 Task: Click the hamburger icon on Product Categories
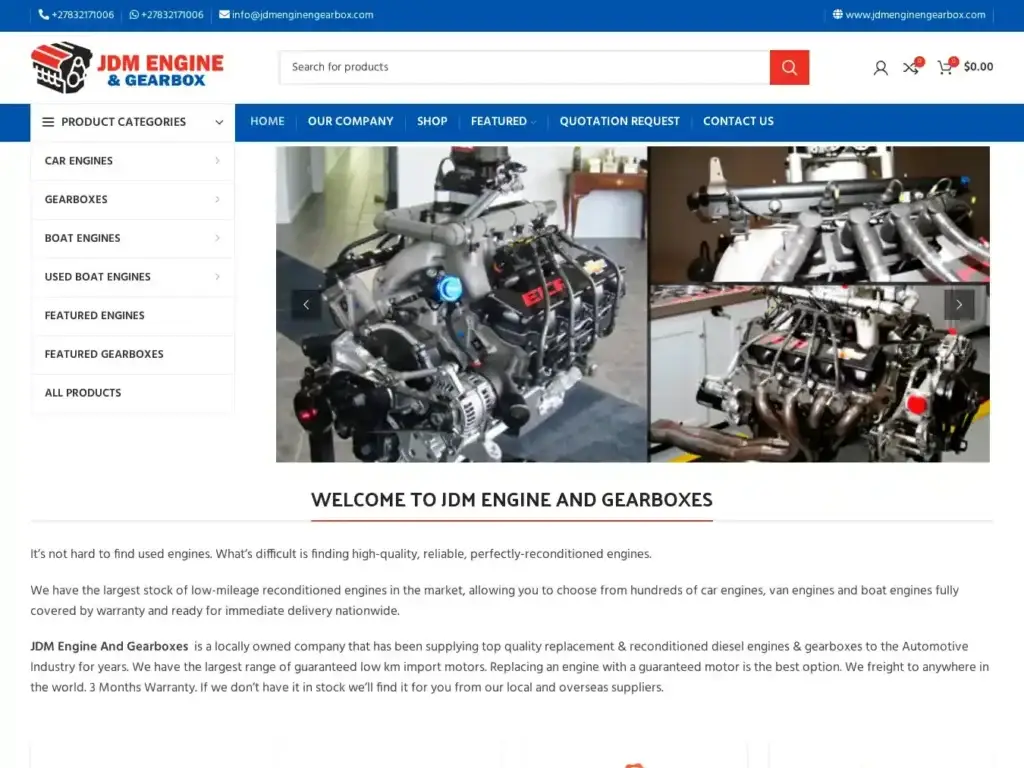48,121
